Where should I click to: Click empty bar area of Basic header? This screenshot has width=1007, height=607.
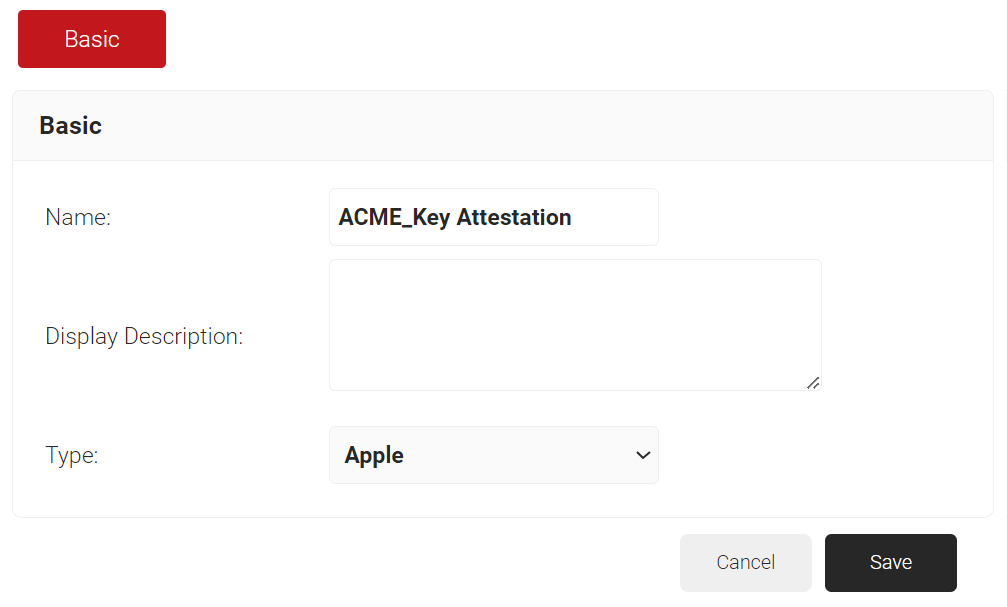point(546,125)
